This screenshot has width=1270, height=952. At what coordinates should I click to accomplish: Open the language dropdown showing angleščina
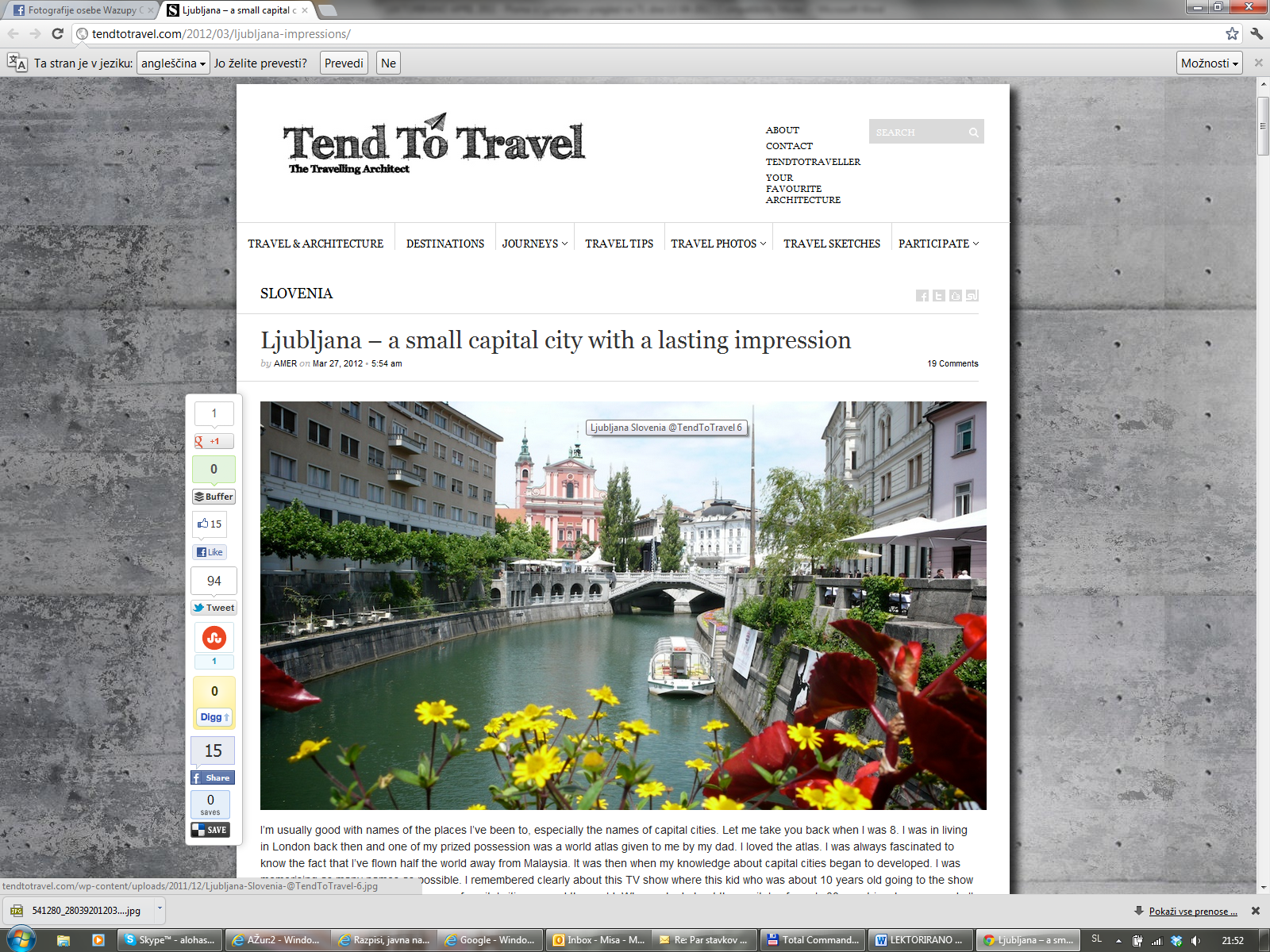[x=173, y=63]
